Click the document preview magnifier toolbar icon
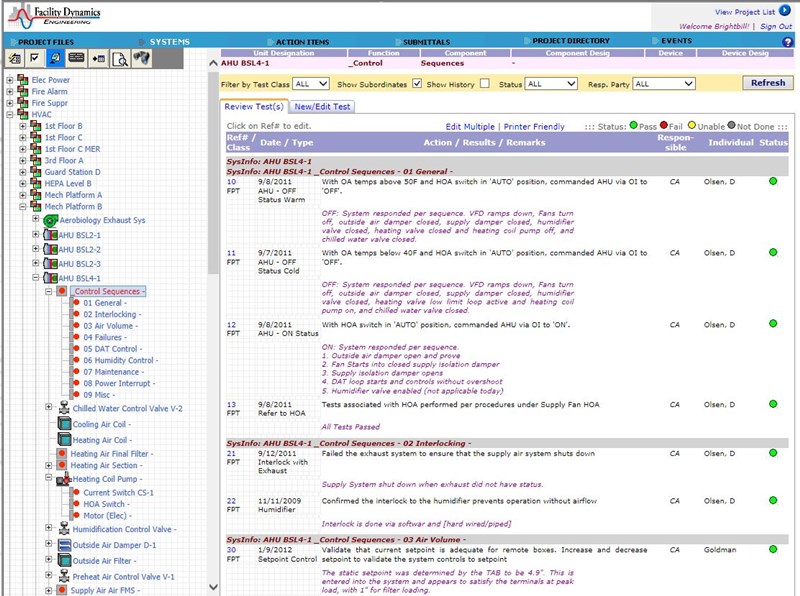The image size is (800, 596). point(120,59)
